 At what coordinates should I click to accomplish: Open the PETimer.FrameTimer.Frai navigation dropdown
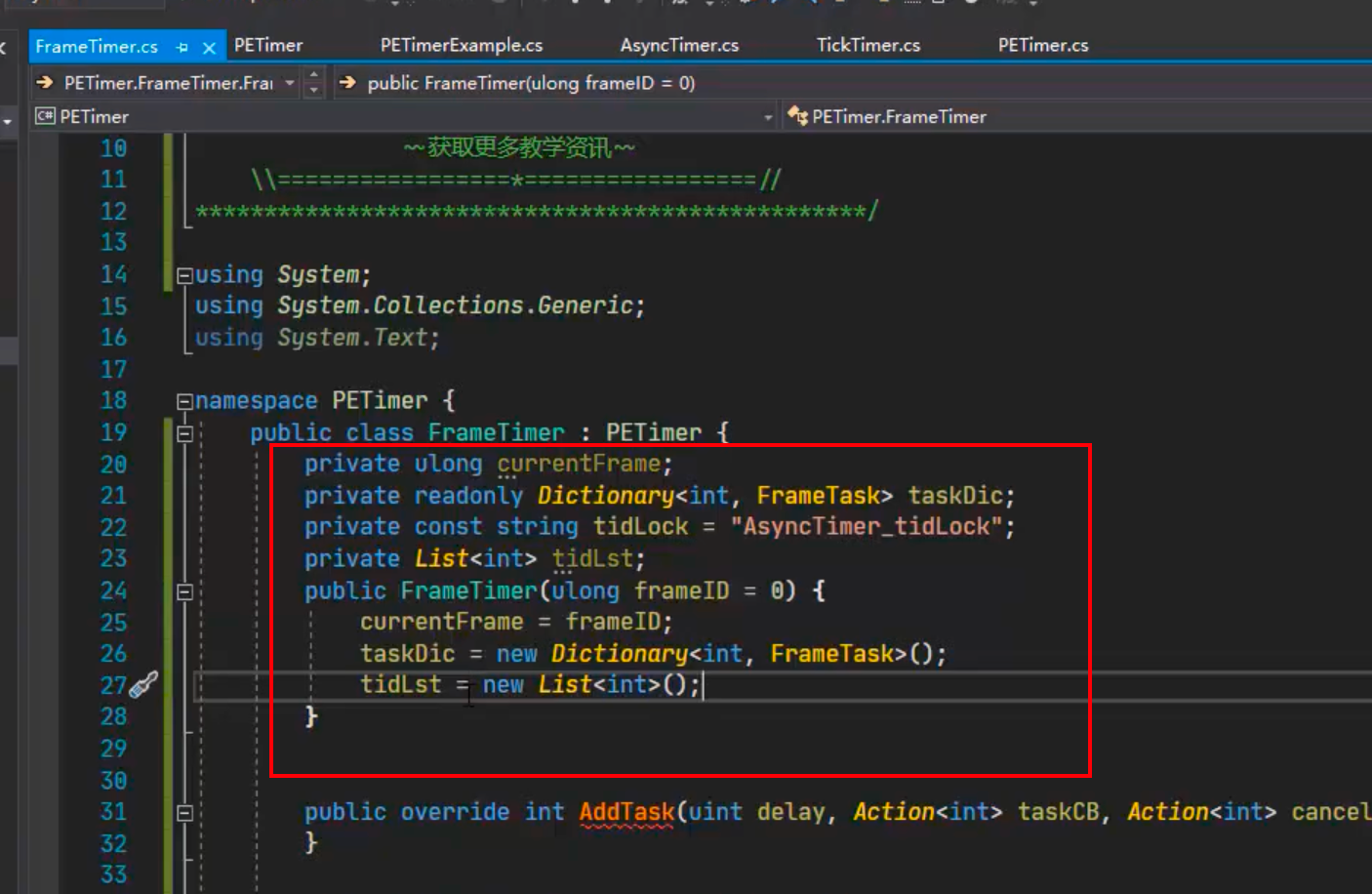pyautogui.click(x=290, y=83)
